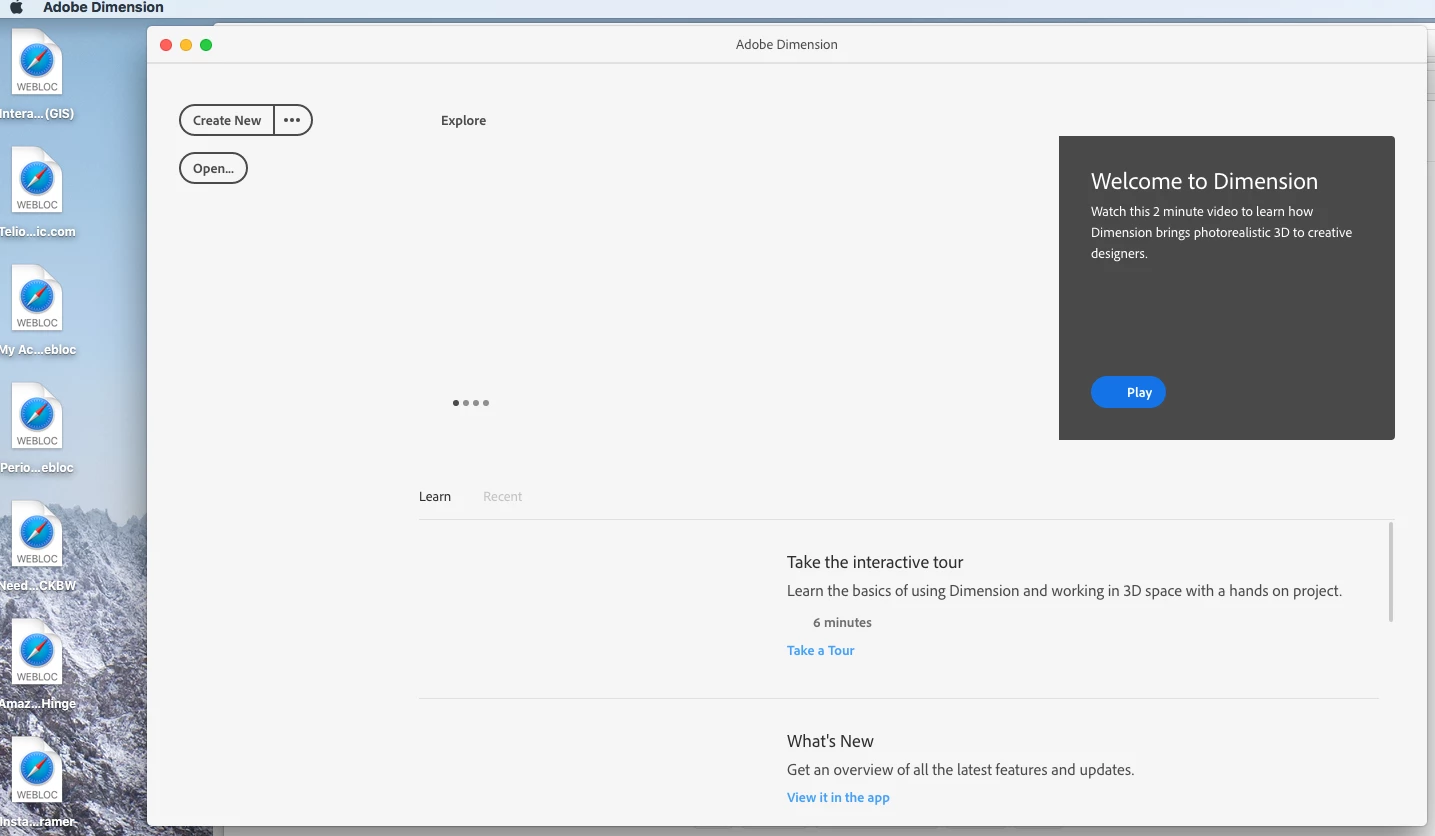Click the What's New heading

(830, 741)
